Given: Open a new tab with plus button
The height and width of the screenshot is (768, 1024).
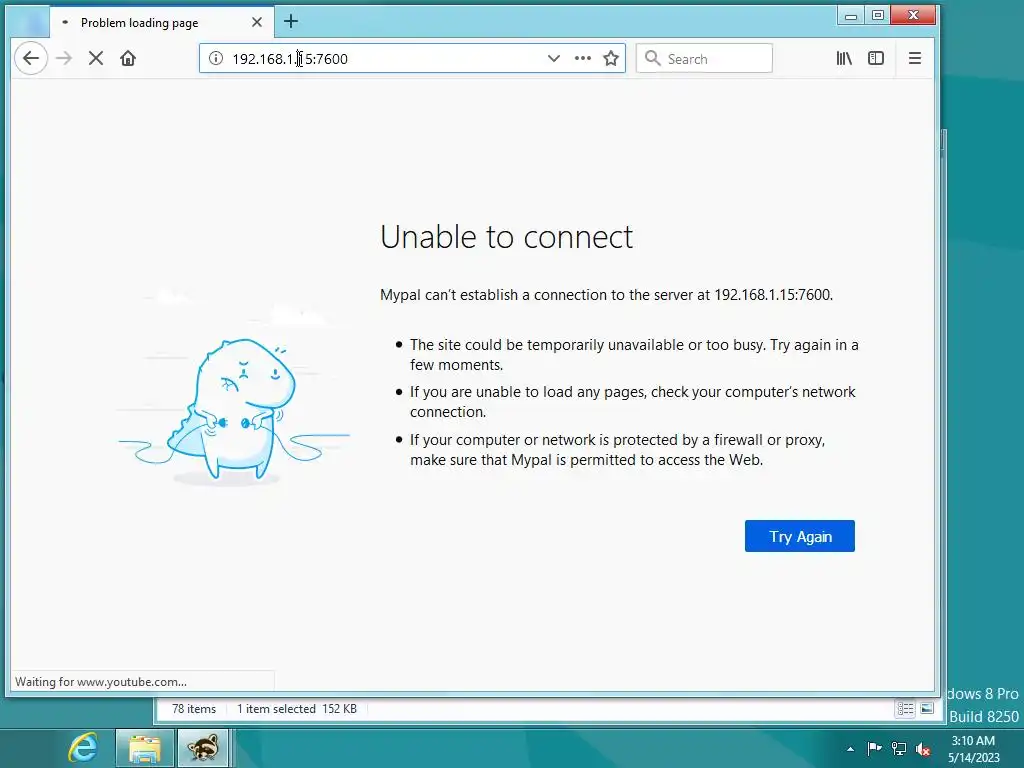Looking at the screenshot, I should 291,22.
